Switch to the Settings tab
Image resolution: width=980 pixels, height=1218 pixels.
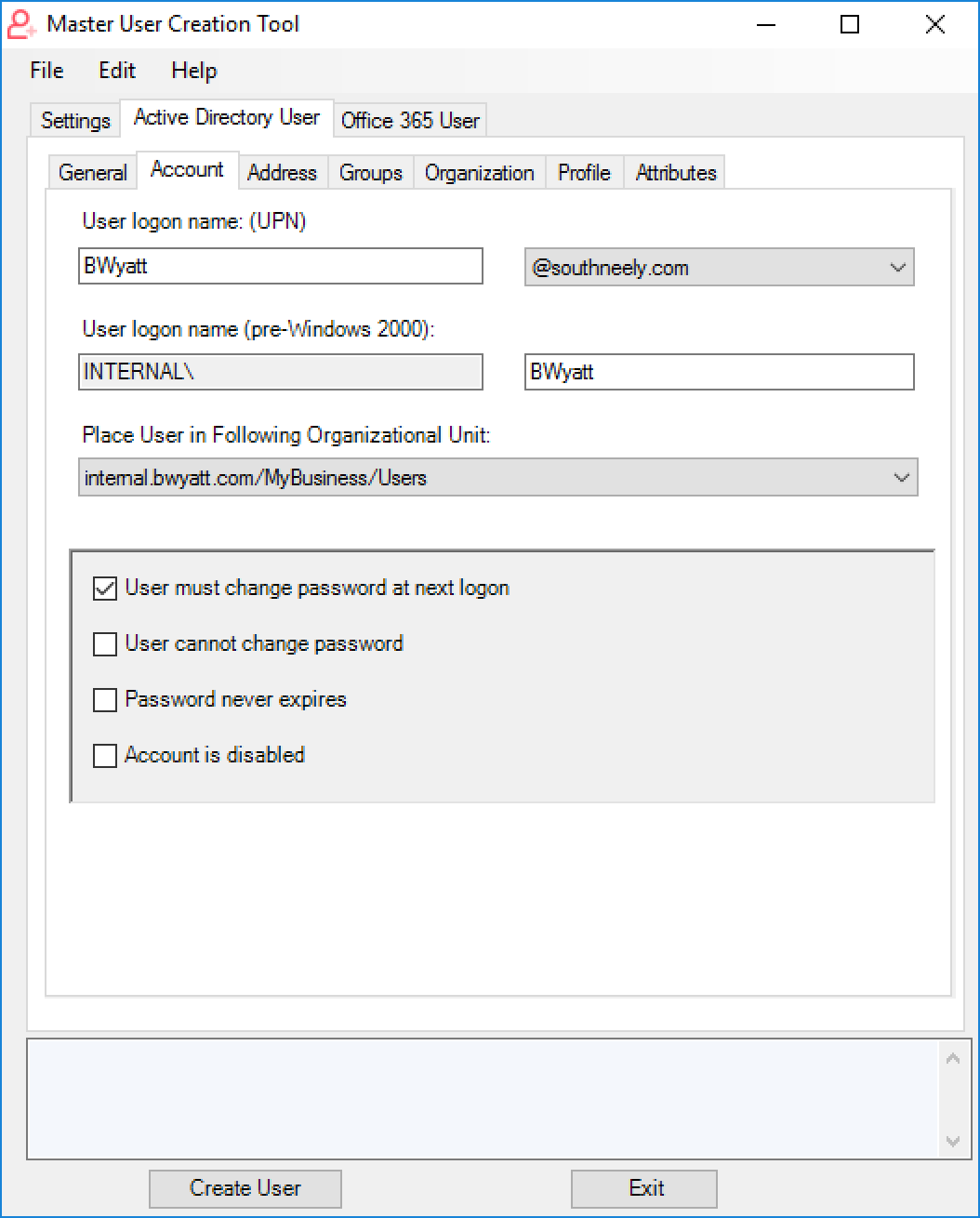pyautogui.click(x=75, y=121)
